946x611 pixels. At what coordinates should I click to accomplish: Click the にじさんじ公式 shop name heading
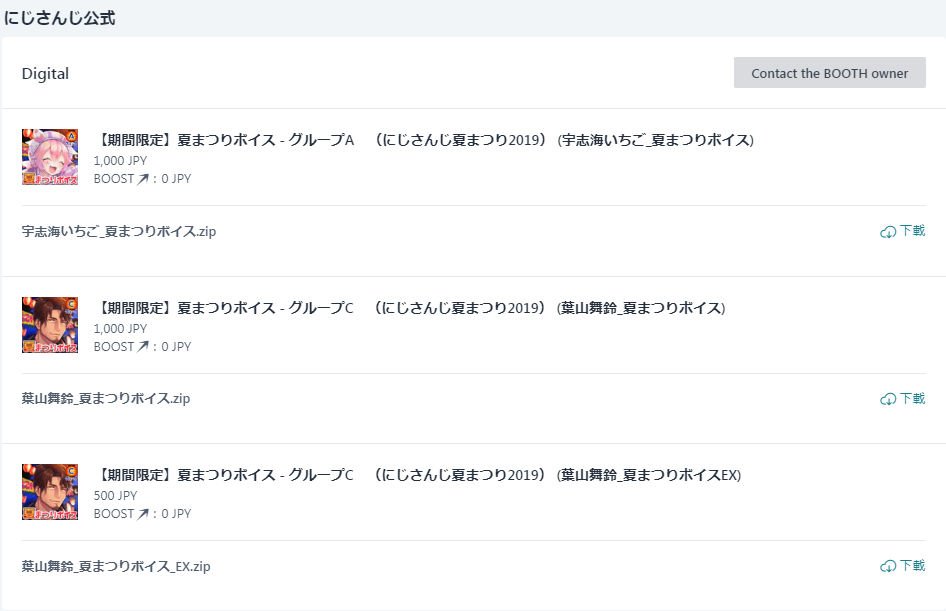point(59,18)
